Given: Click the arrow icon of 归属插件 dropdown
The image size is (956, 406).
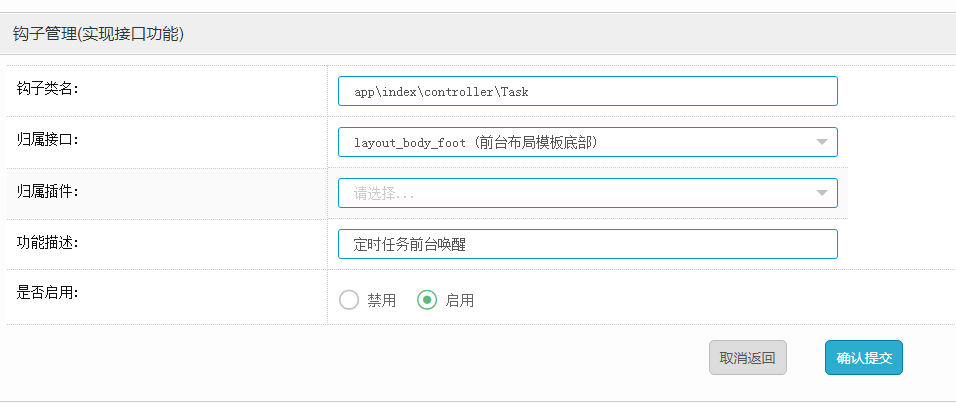Looking at the screenshot, I should coord(822,193).
